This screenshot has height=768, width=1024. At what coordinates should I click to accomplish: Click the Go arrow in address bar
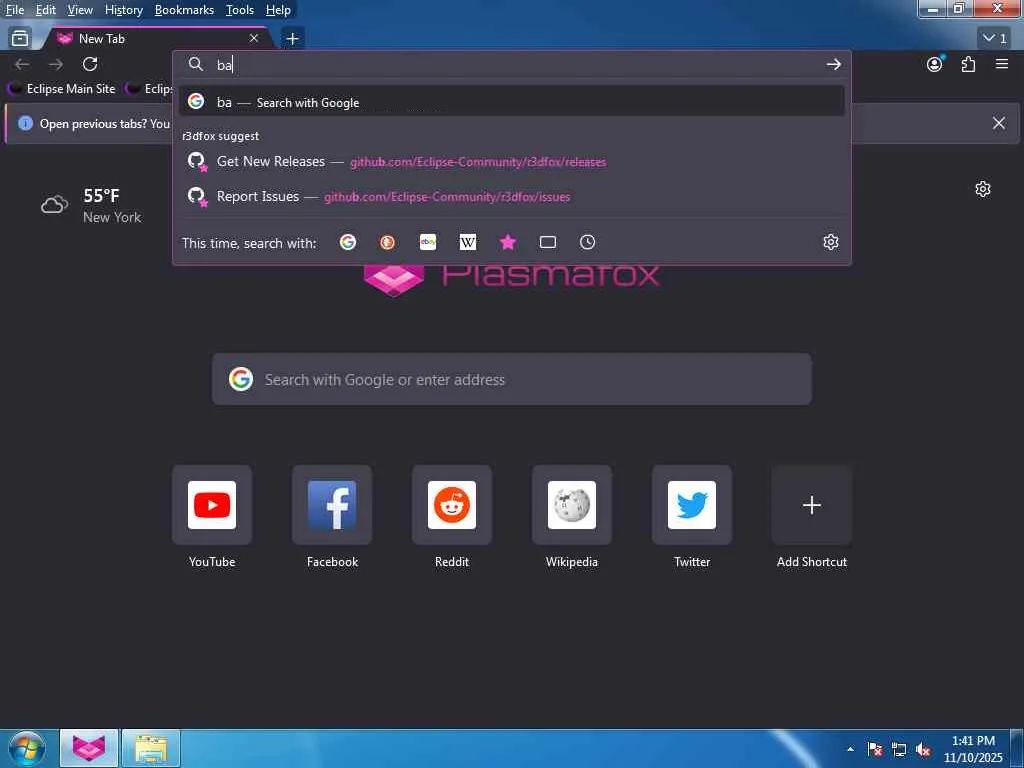point(833,65)
